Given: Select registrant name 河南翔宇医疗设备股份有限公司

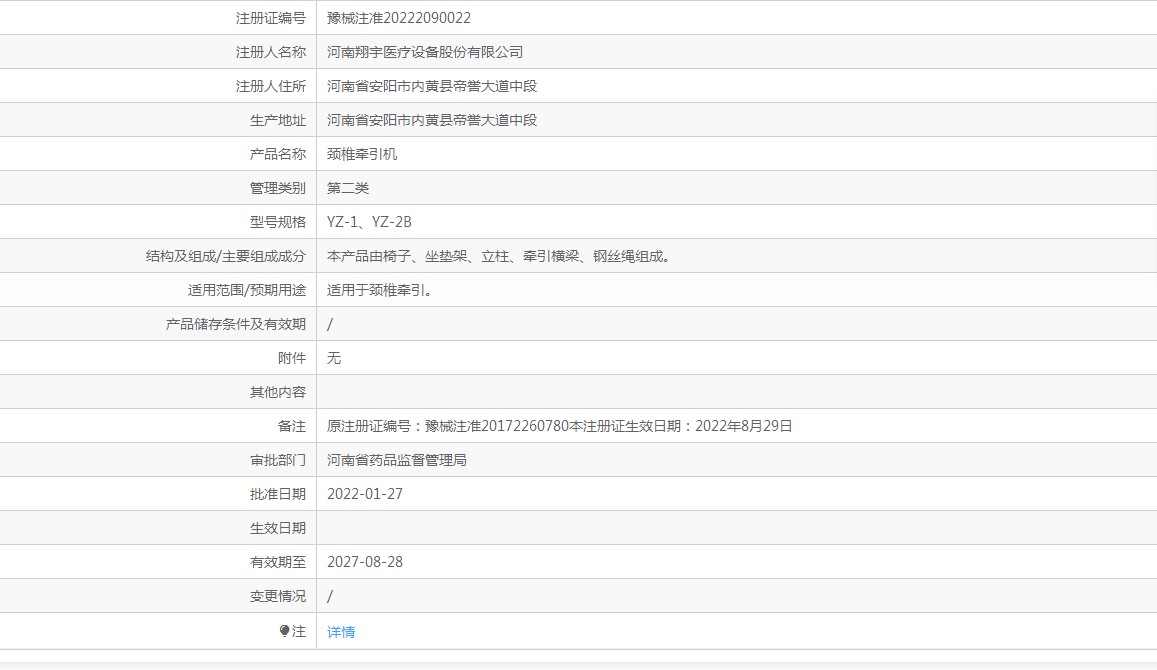Looking at the screenshot, I should point(425,52).
